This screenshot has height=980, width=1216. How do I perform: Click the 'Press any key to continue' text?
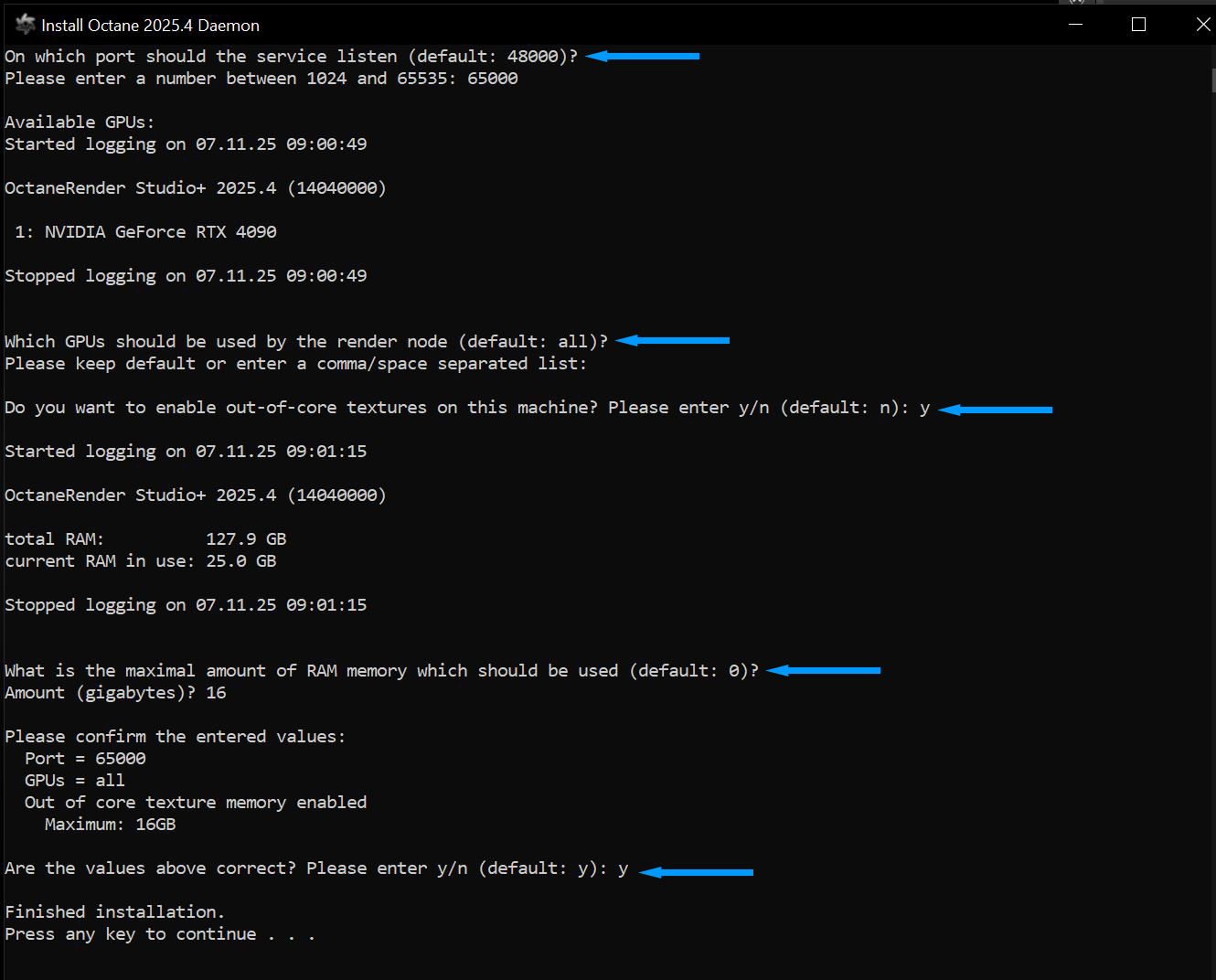[160, 934]
